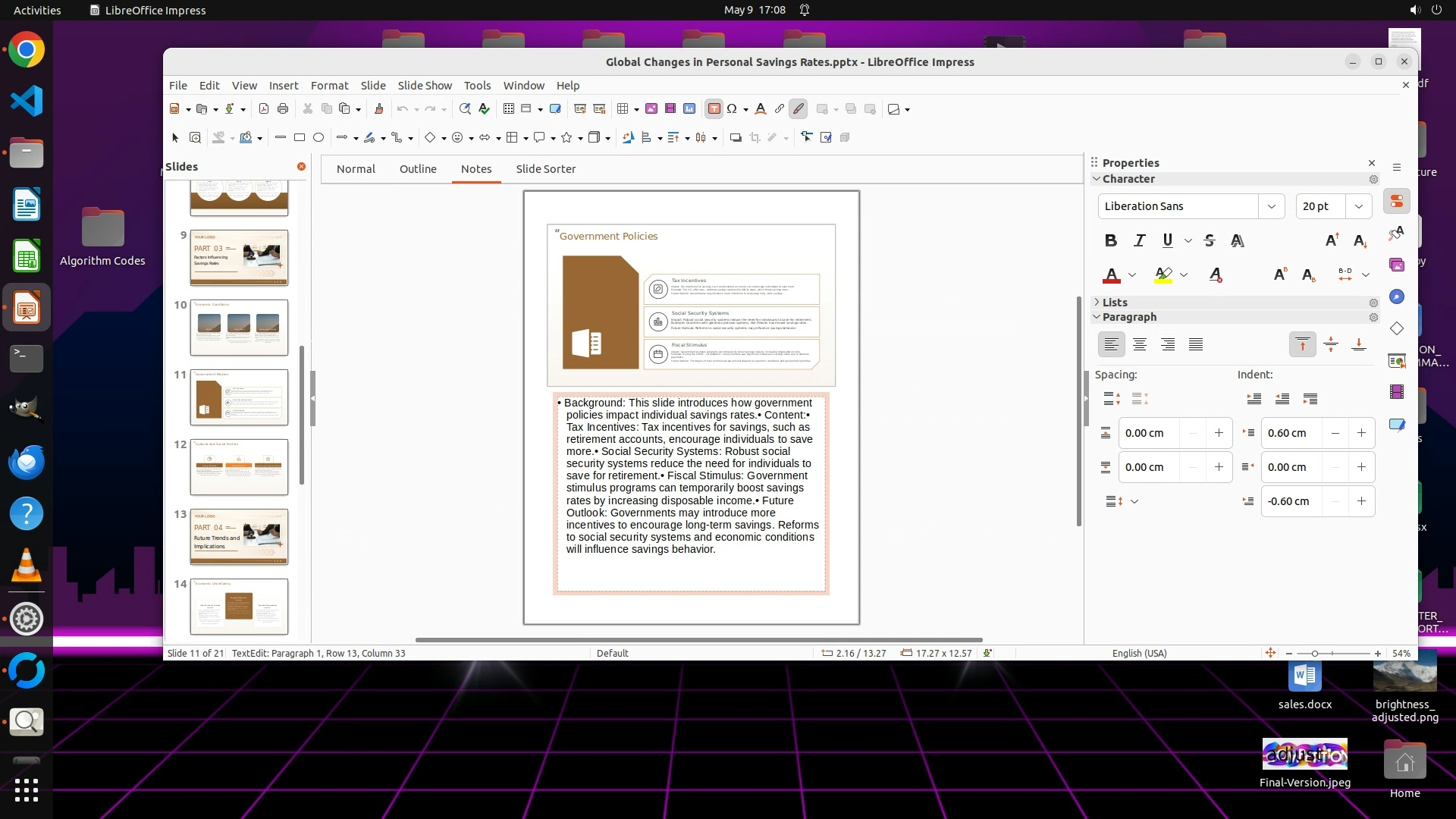This screenshot has width=1456, height=819.
Task: Select slide 13 thumbnail
Action: [x=239, y=536]
